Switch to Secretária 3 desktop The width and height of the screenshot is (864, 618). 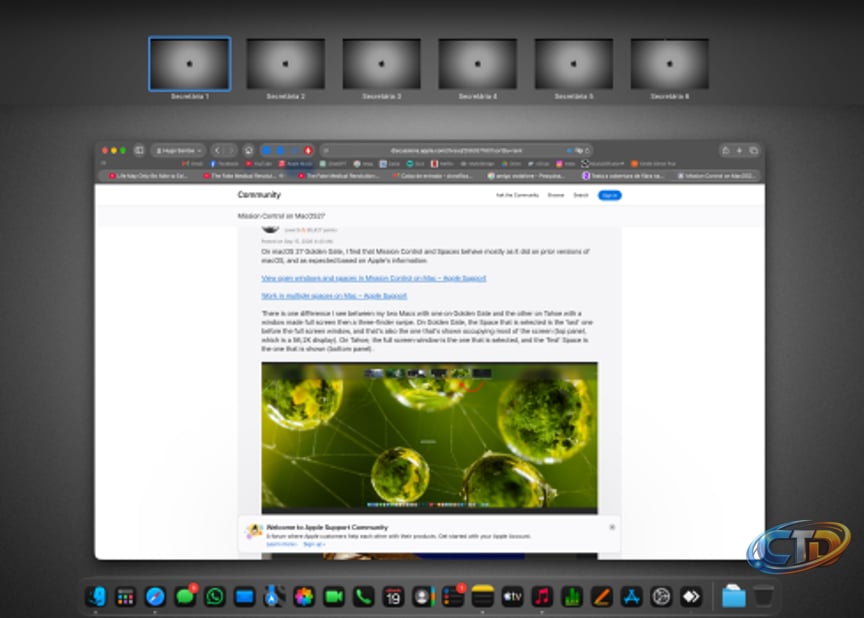[x=381, y=64]
